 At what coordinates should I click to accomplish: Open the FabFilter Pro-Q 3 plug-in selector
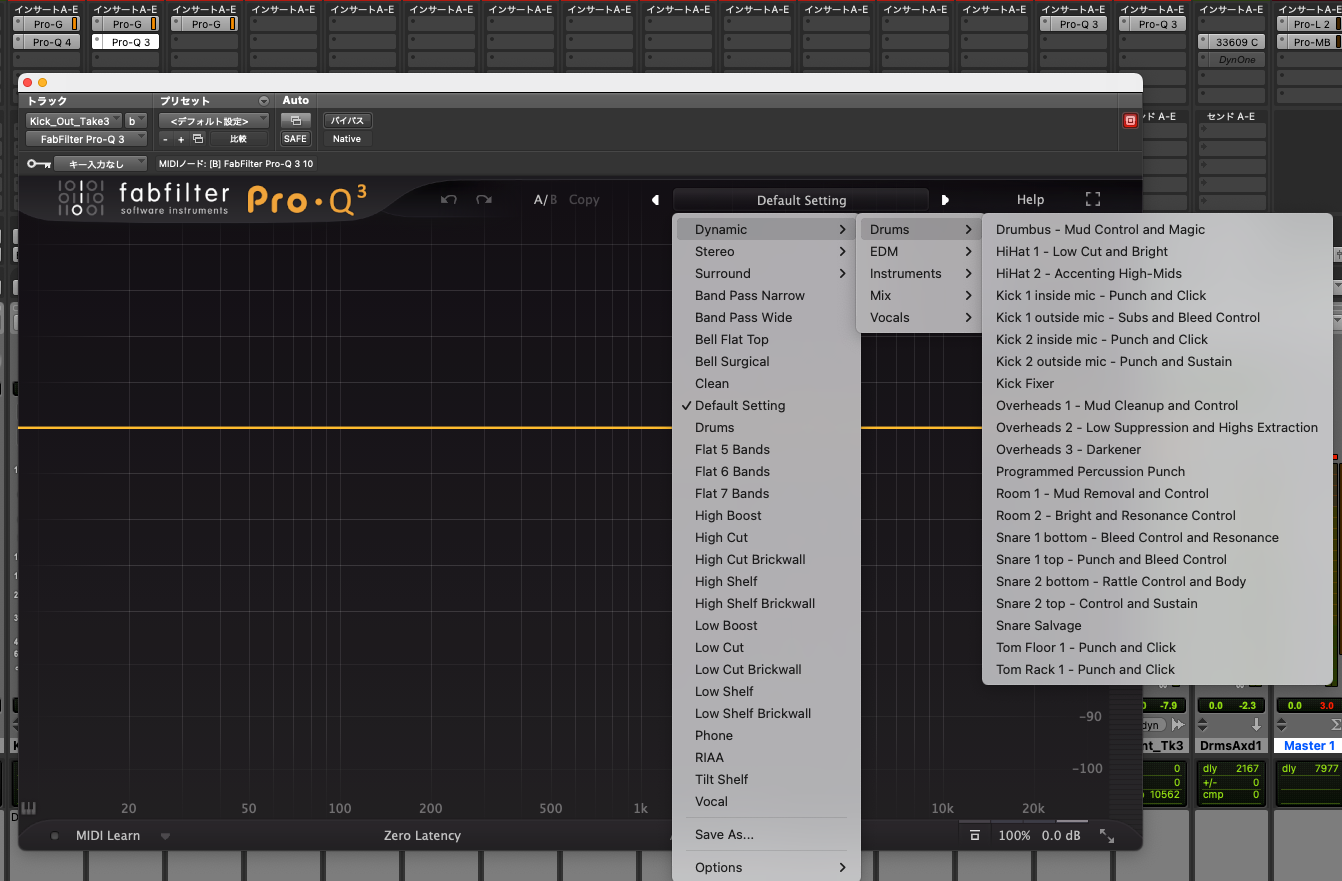[87, 139]
